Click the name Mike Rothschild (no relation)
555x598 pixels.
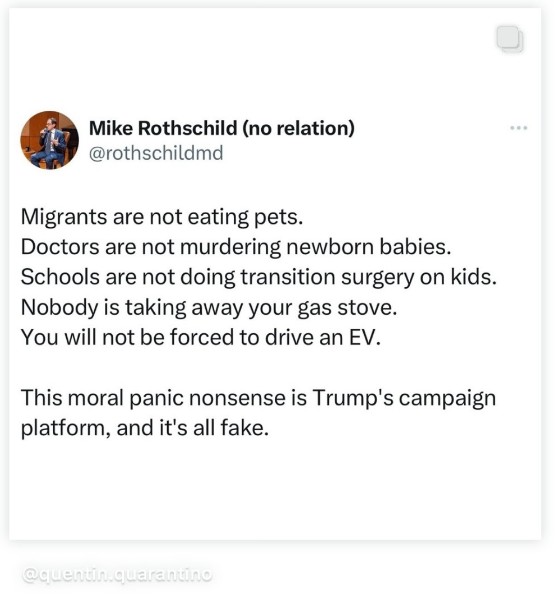(x=222, y=128)
